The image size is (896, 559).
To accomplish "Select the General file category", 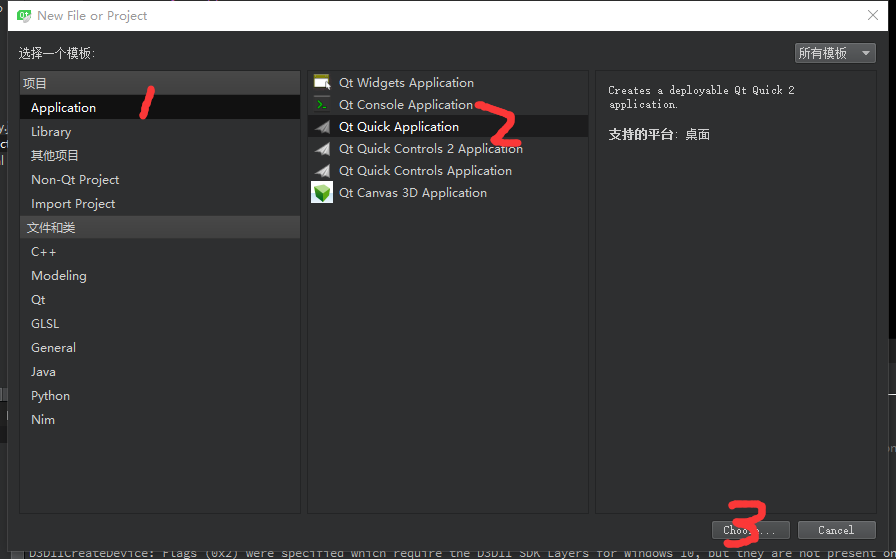I will coord(159,348).
